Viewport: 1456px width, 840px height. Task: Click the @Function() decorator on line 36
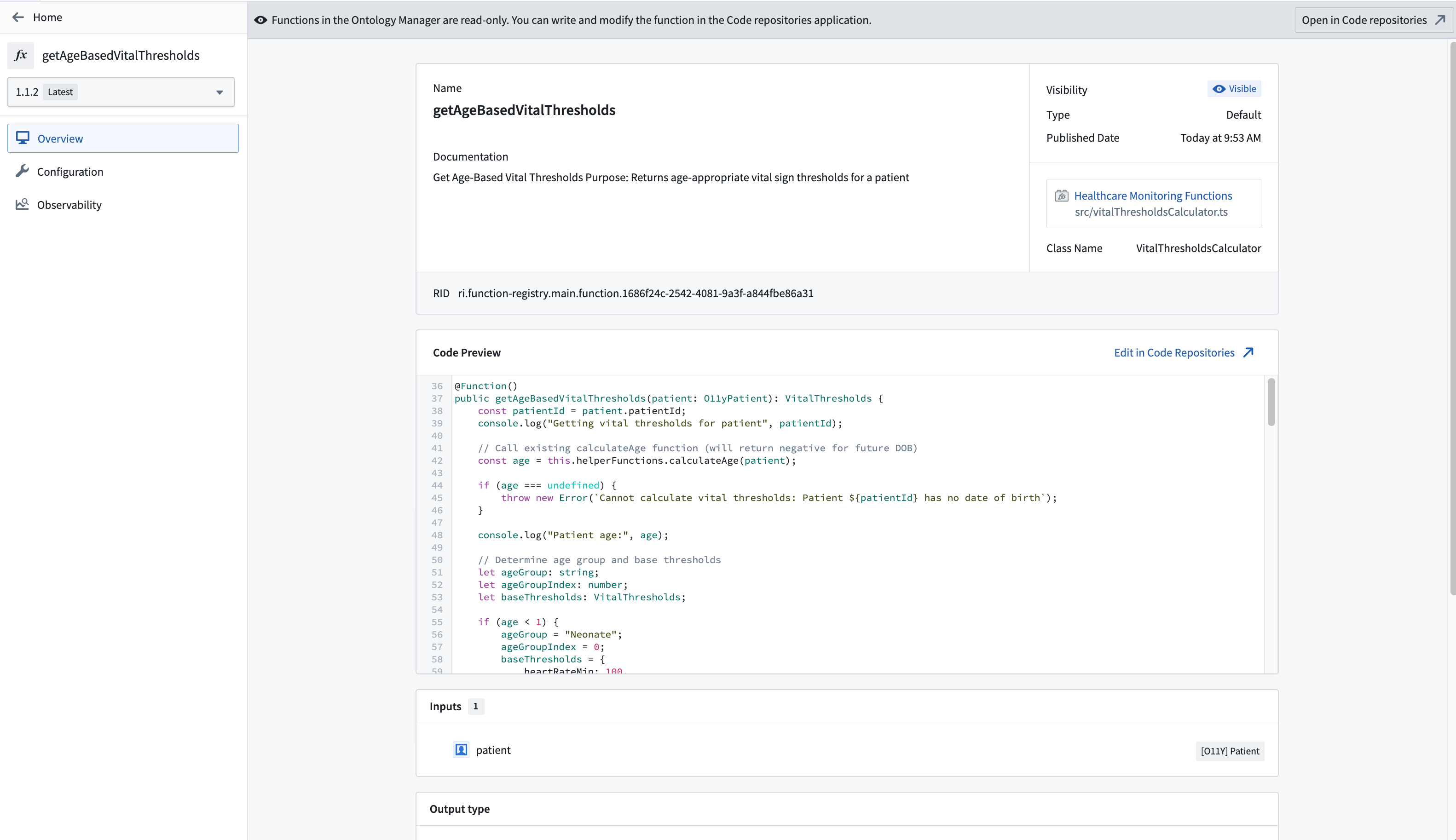[x=486, y=386]
